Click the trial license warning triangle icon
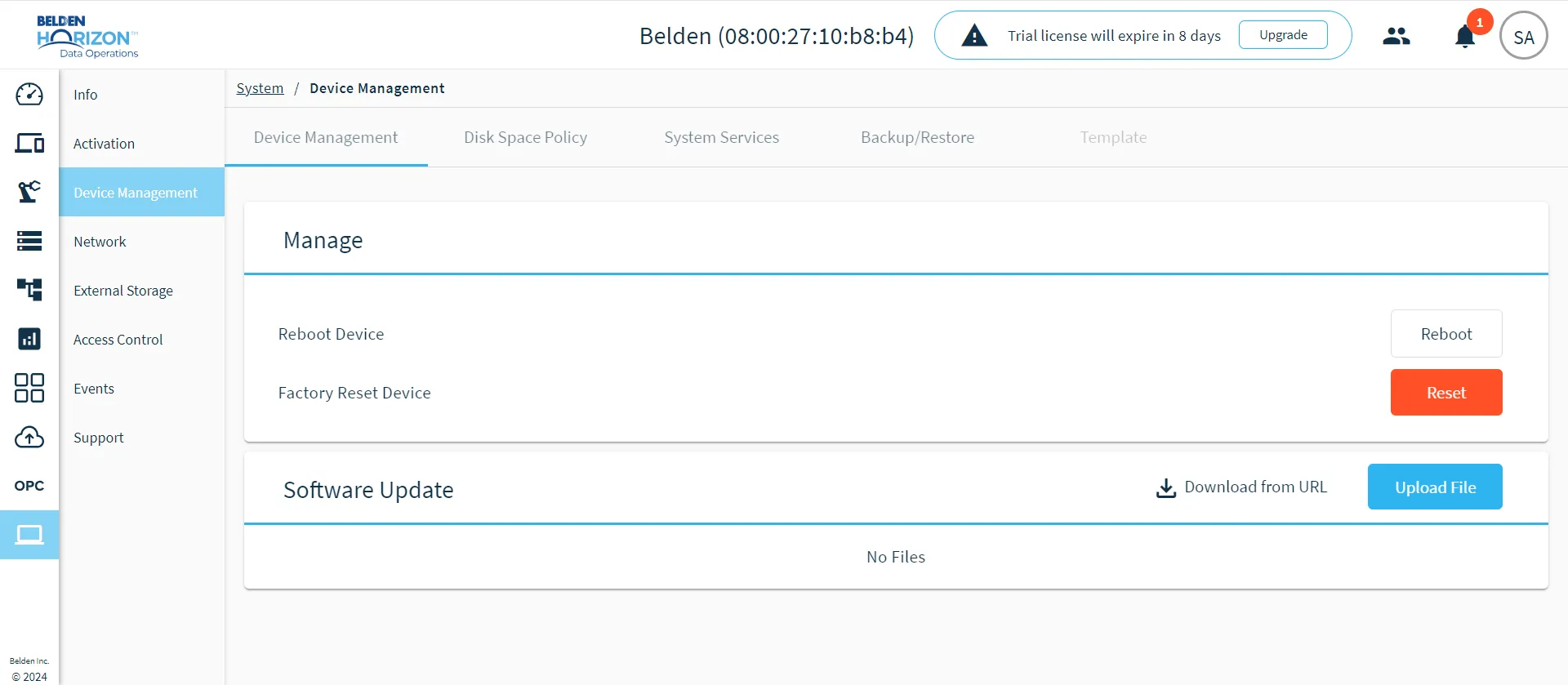This screenshot has width=1568, height=685. click(x=974, y=36)
